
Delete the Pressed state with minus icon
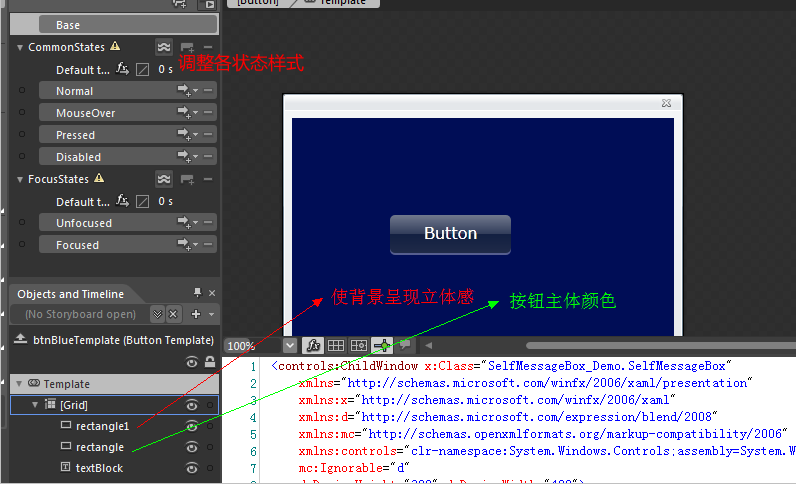[x=208, y=135]
